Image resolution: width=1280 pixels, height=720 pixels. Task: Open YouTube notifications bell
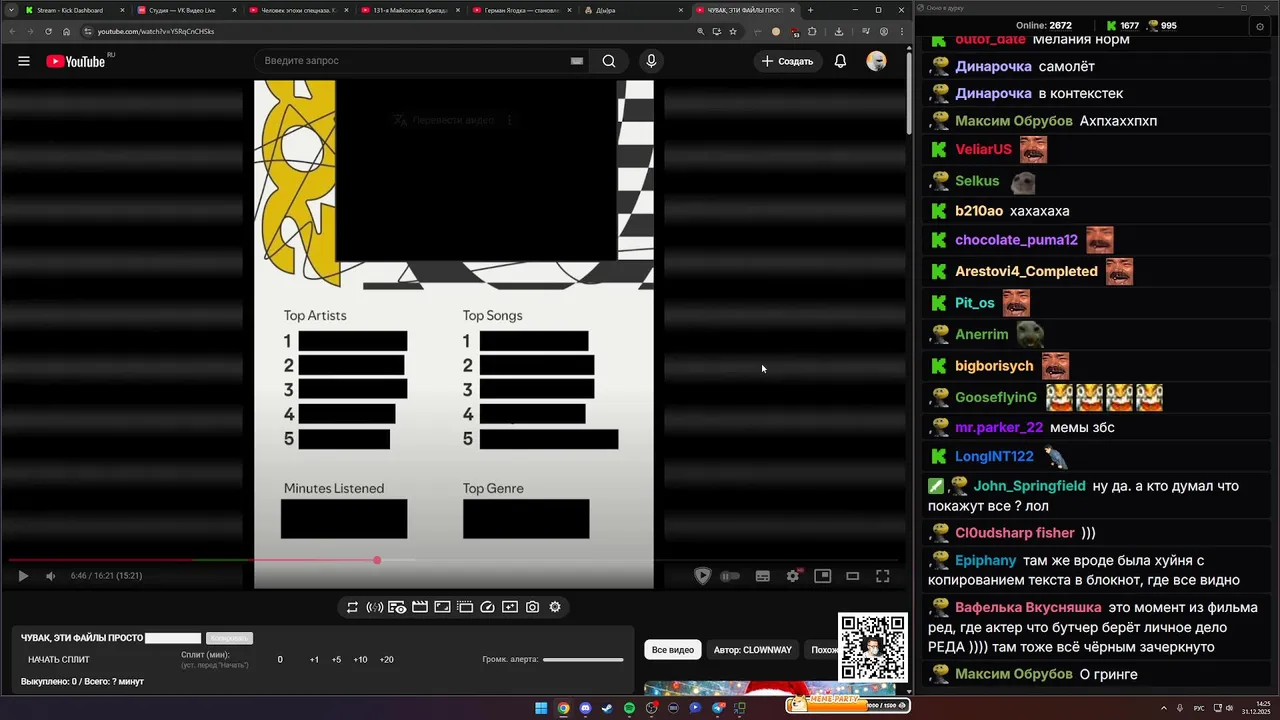coord(840,61)
